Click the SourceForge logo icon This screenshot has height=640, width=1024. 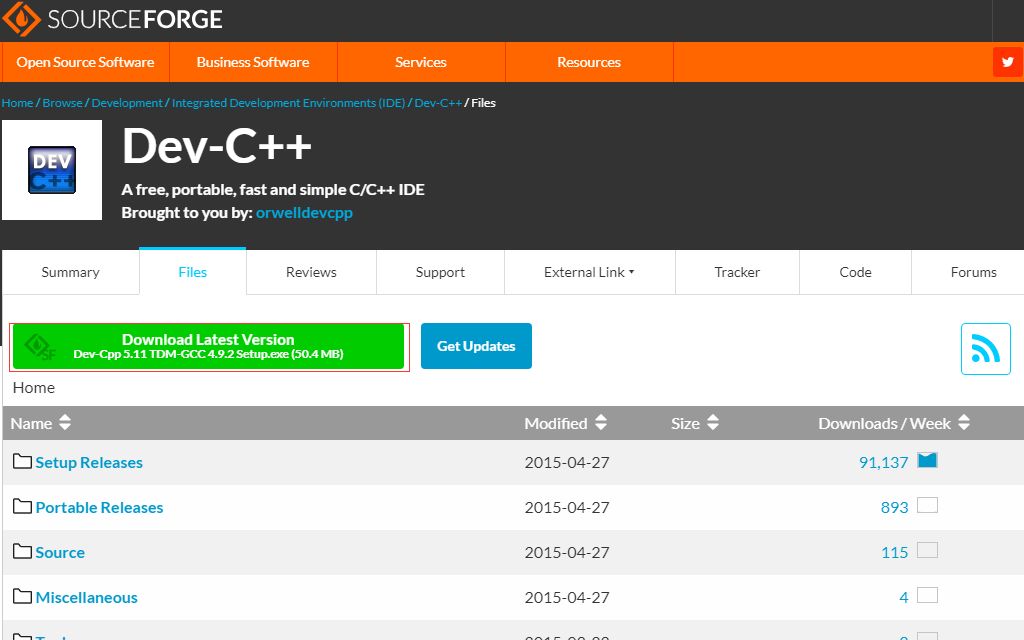tap(22, 18)
